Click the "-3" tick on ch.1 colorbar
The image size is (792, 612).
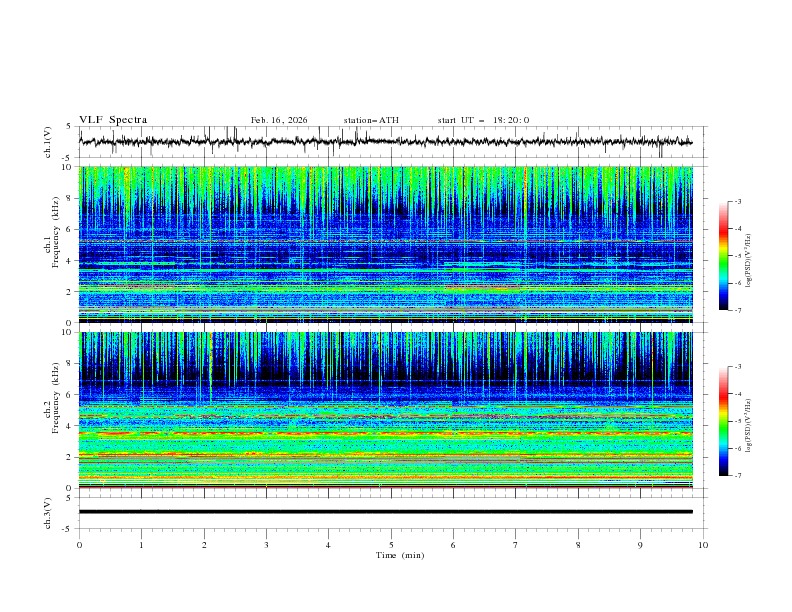coord(737,201)
